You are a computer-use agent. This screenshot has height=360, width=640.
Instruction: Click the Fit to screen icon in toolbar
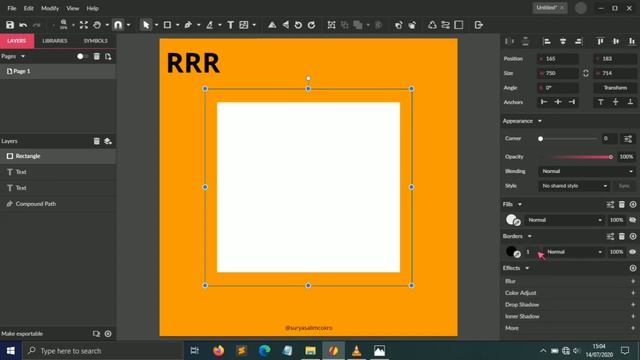[x=84, y=25]
